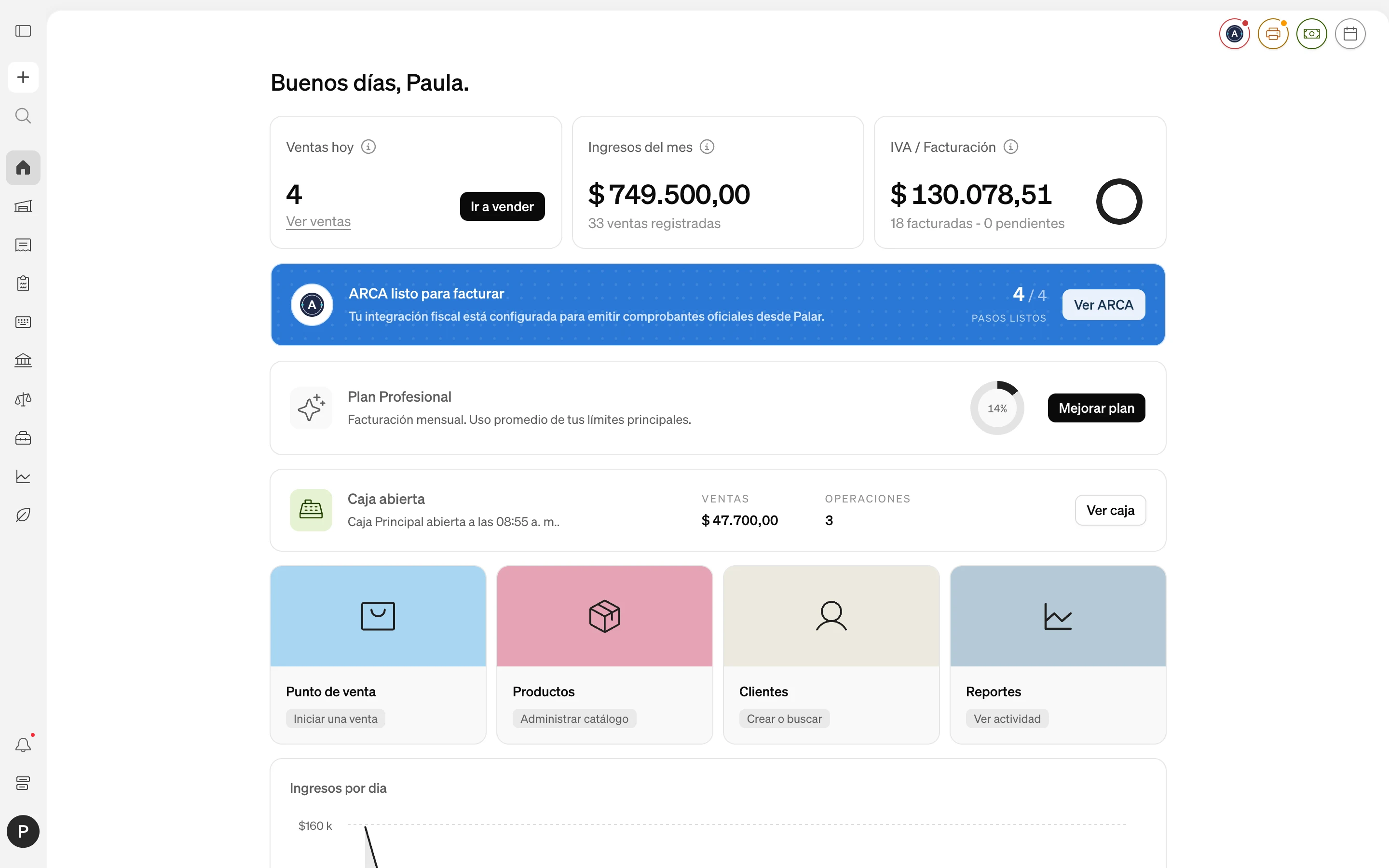Click the sparkle icon in Plan Profesional
The height and width of the screenshot is (868, 1389).
[x=311, y=408]
